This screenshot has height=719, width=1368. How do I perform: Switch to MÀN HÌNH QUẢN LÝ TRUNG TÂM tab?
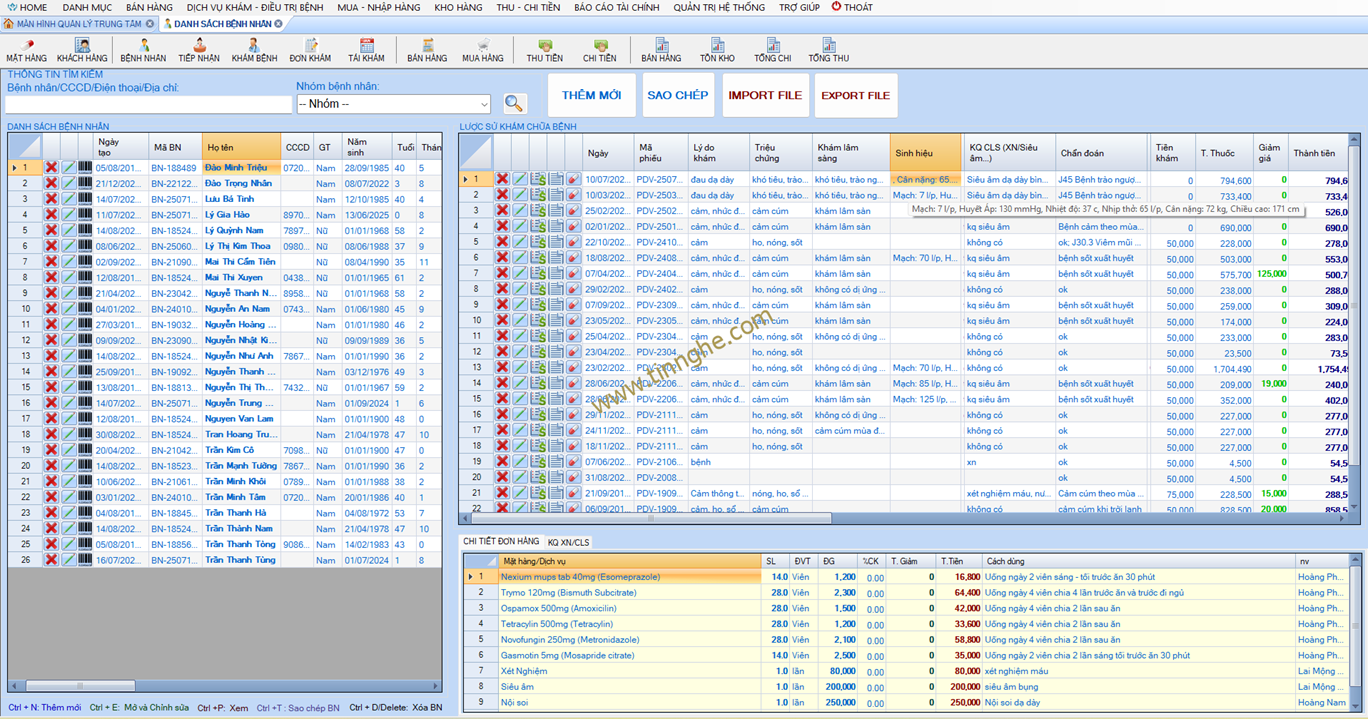78,23
